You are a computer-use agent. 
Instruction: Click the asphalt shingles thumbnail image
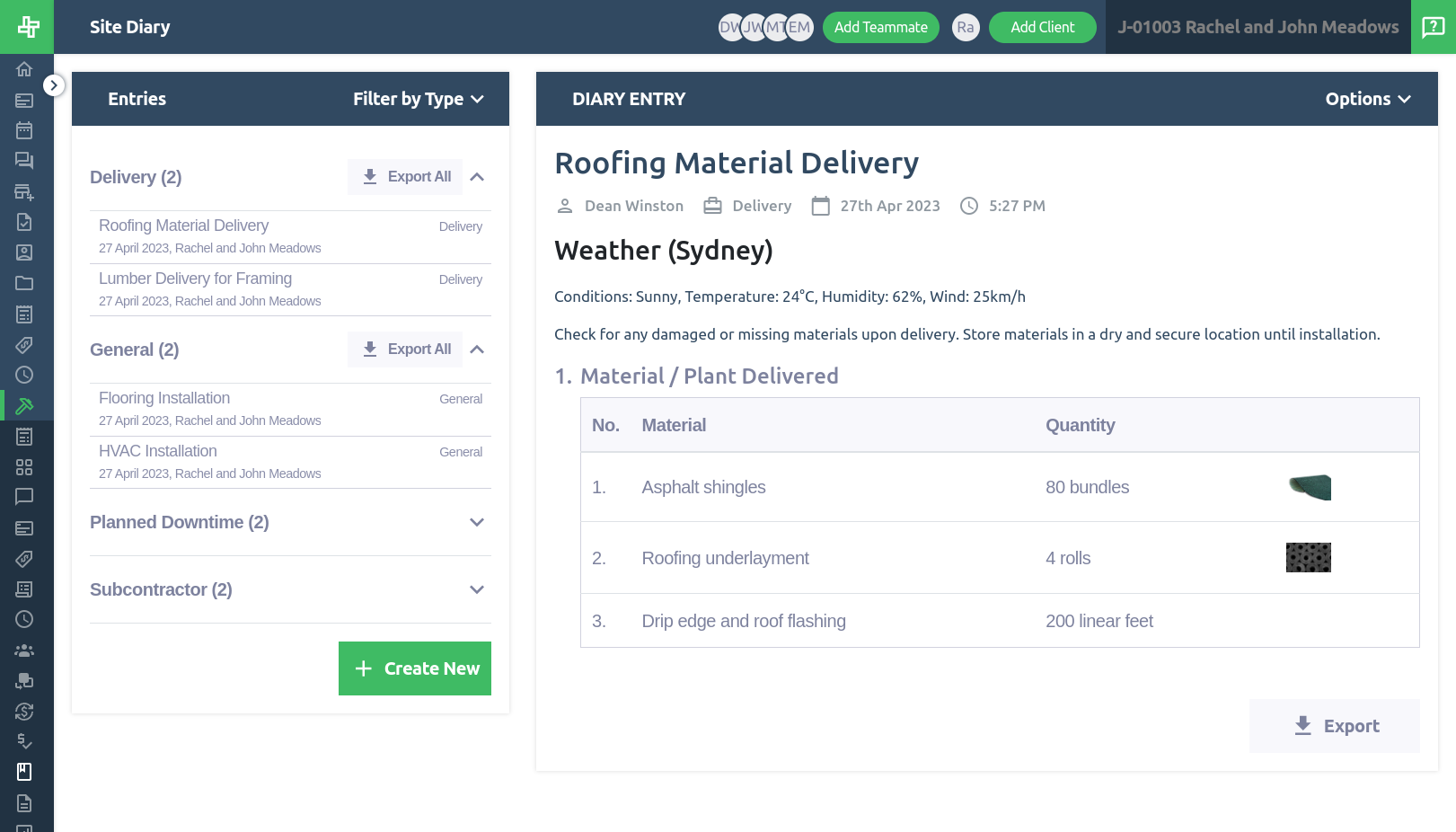[x=1309, y=486]
